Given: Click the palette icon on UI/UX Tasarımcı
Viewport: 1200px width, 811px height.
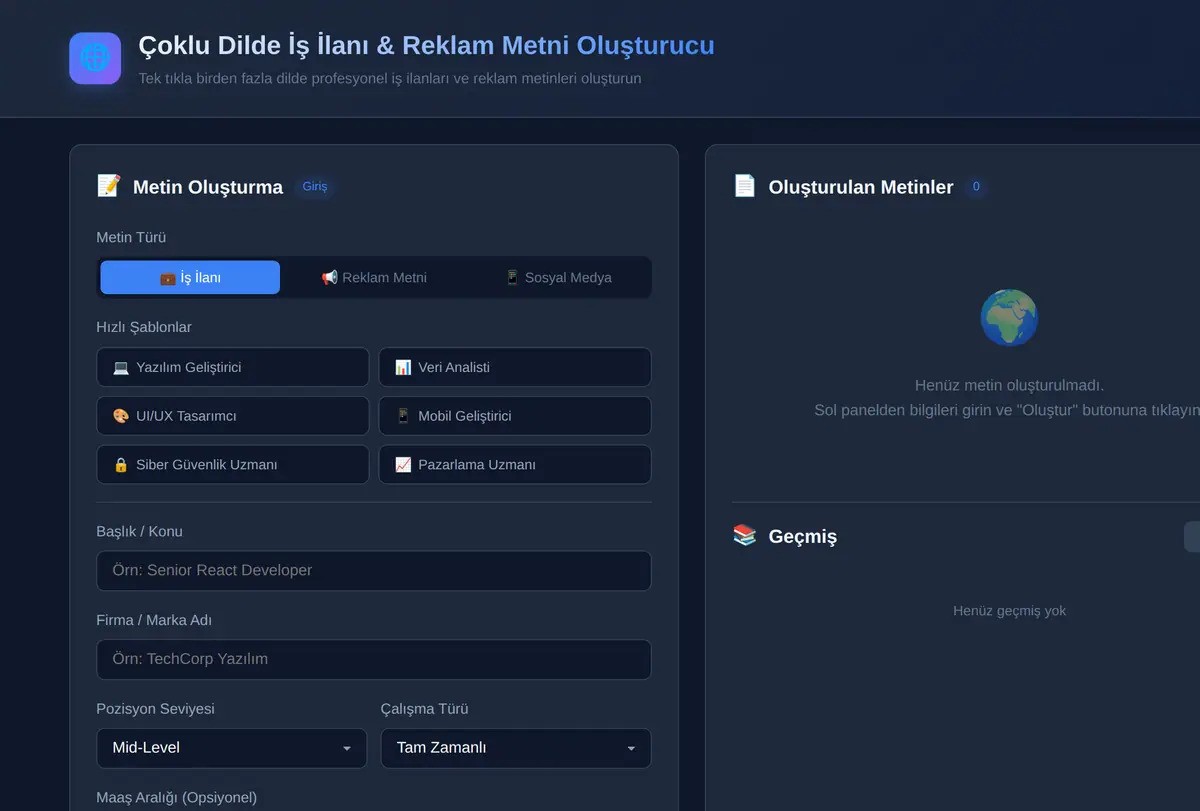Looking at the screenshot, I should coord(121,416).
